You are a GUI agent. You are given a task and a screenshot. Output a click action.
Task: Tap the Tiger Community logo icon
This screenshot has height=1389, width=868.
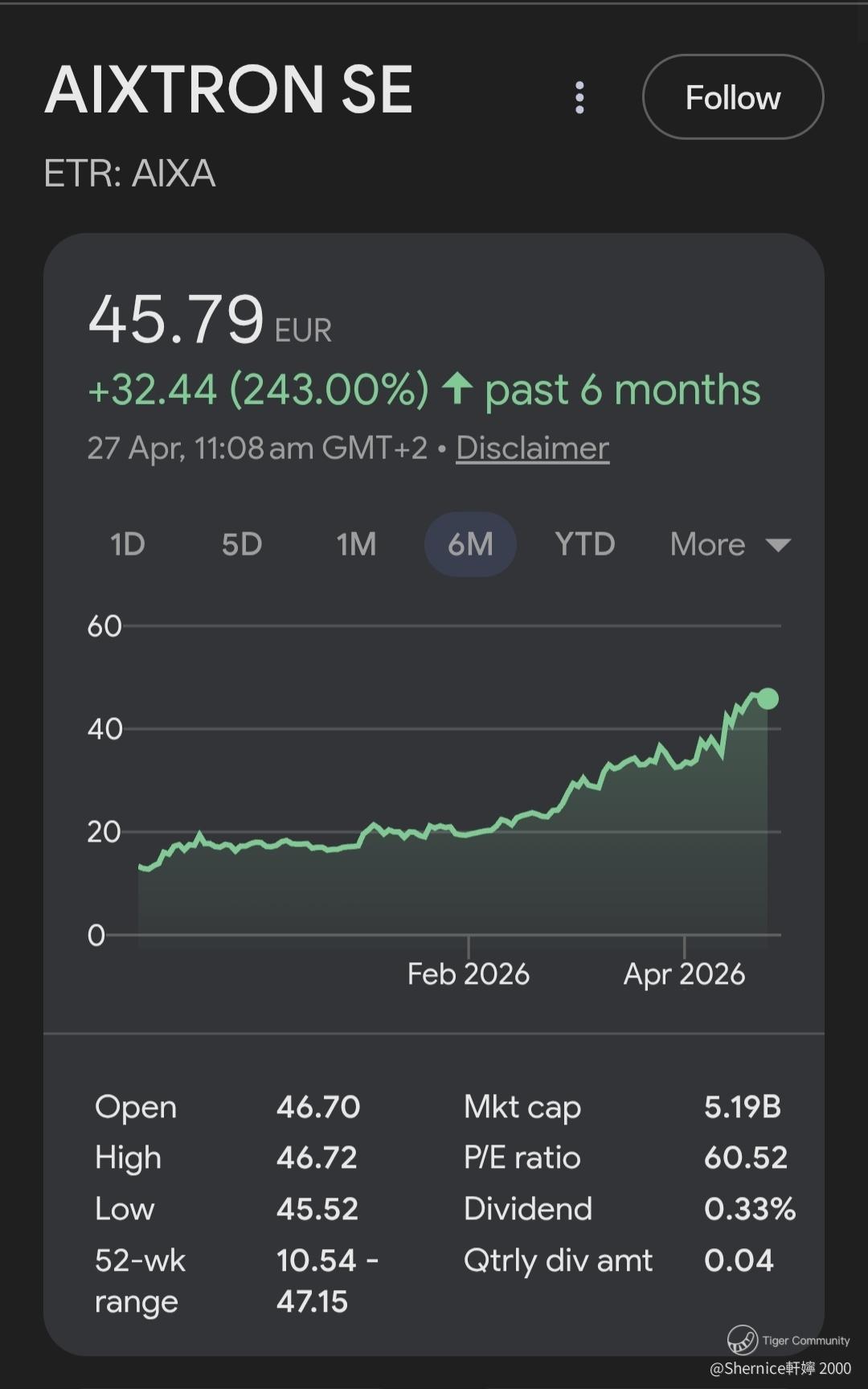[x=742, y=1340]
